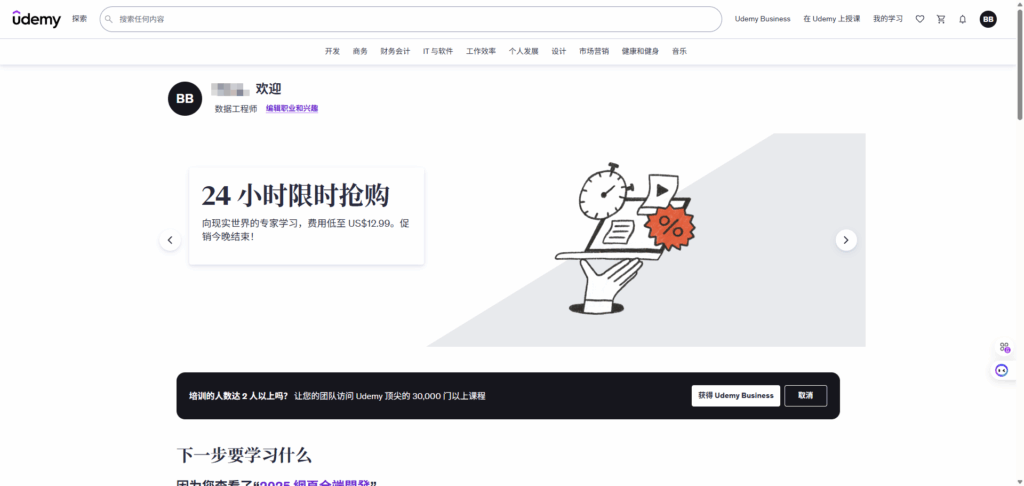
Task: Click the 编辑职业和兴趣 link
Action: pos(292,108)
